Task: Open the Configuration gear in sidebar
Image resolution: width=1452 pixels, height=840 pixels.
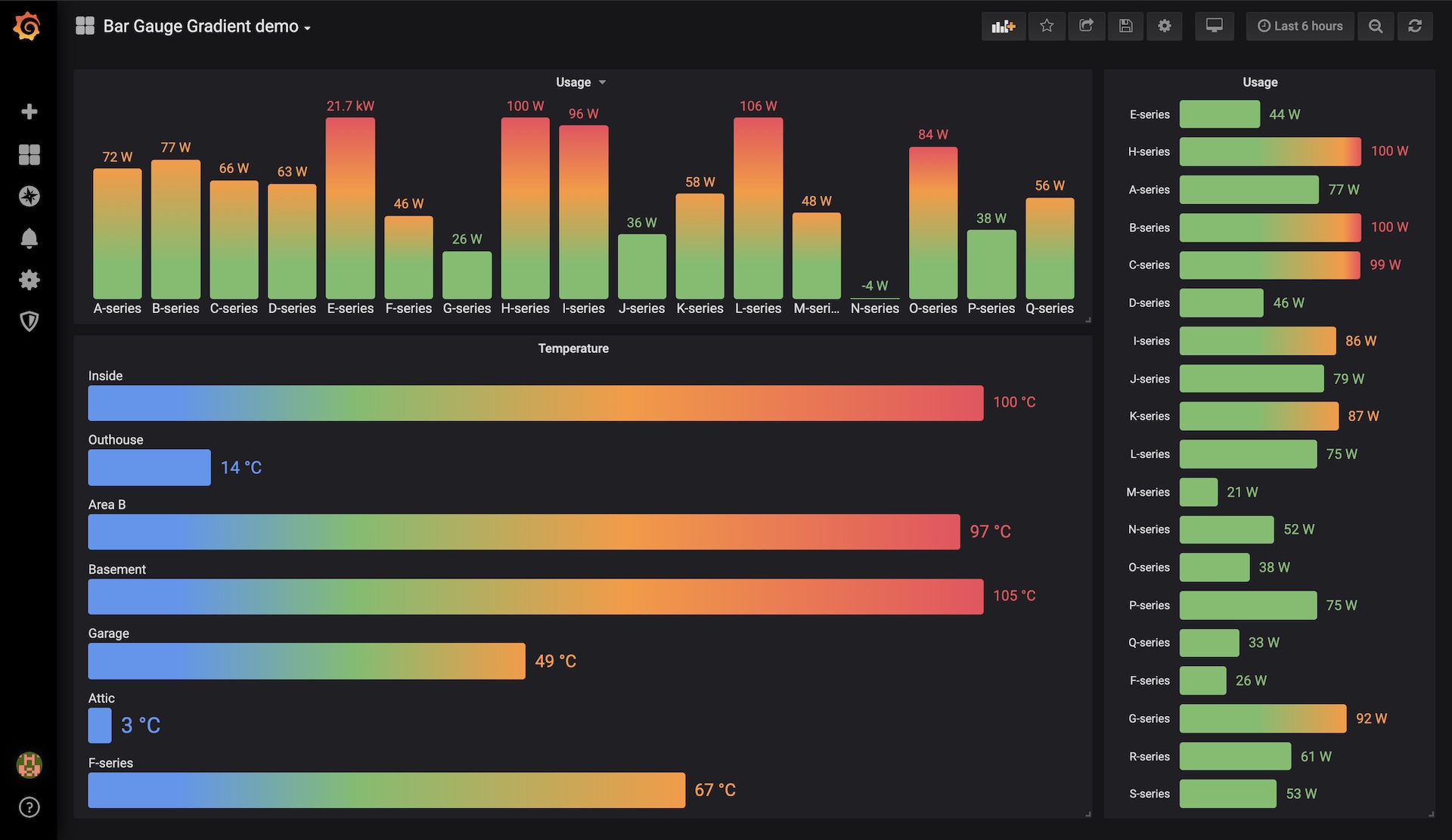Action: coord(29,280)
